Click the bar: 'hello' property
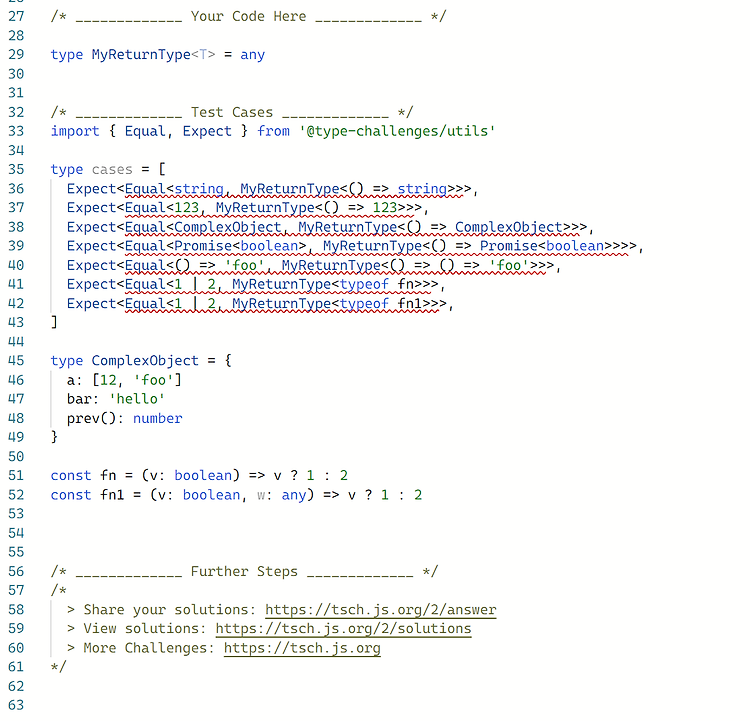Image resolution: width=750 pixels, height=721 pixels. 116,399
